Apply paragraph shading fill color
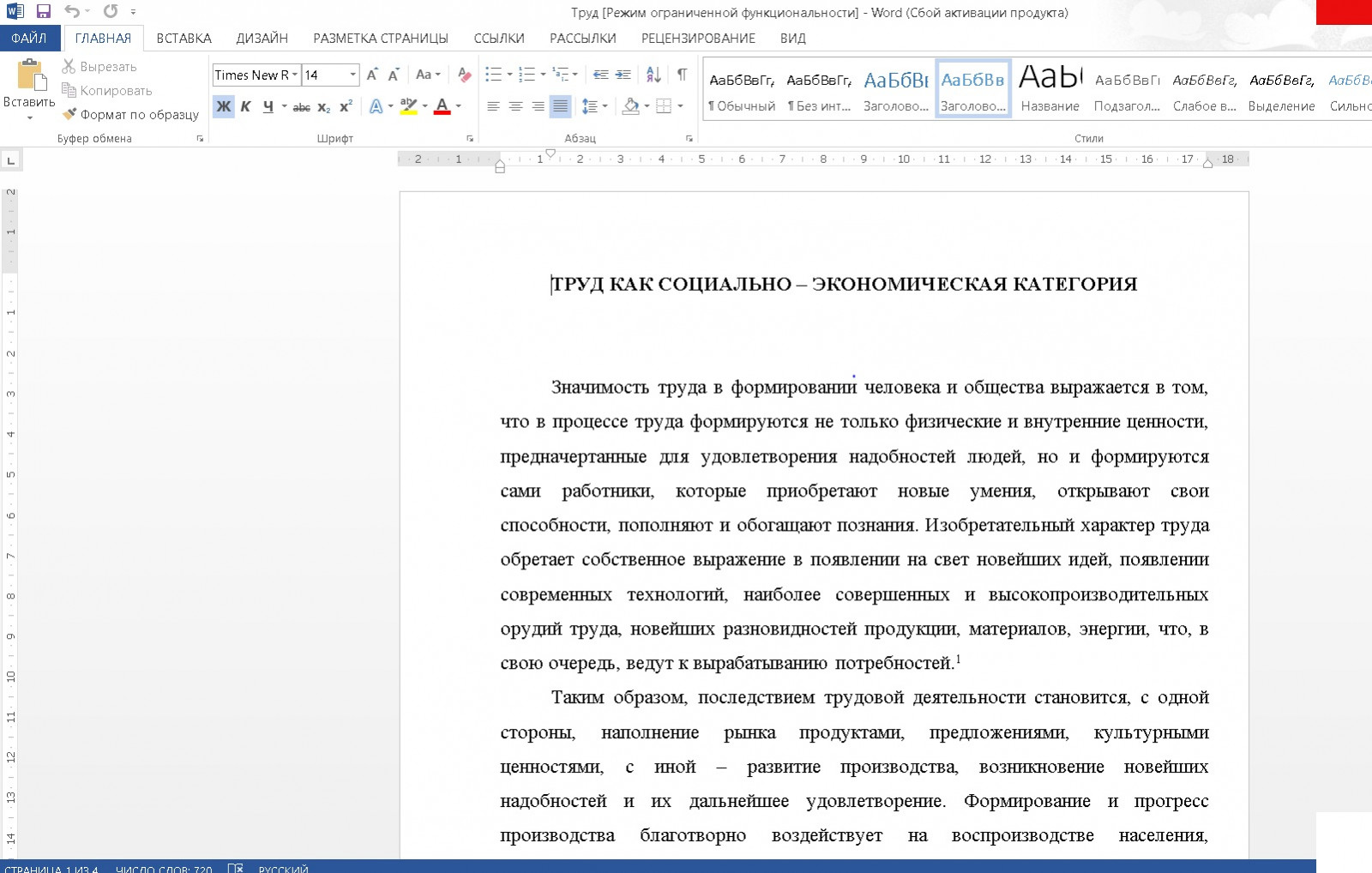1372x873 pixels. tap(631, 107)
